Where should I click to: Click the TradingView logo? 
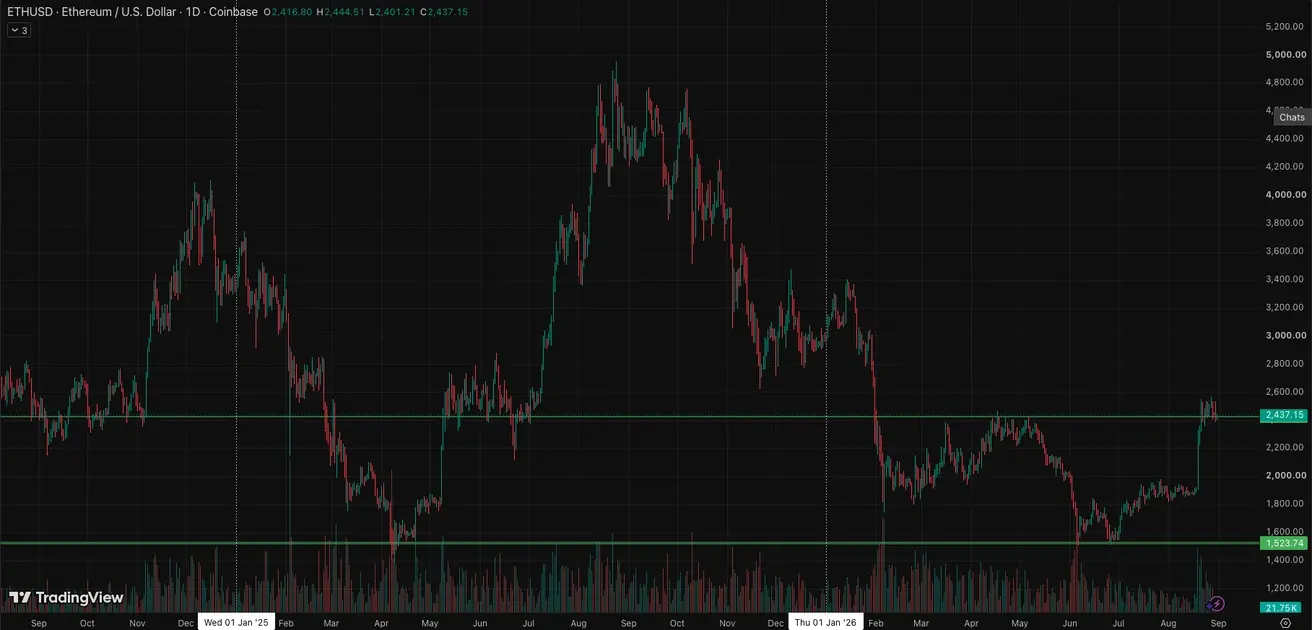point(66,598)
